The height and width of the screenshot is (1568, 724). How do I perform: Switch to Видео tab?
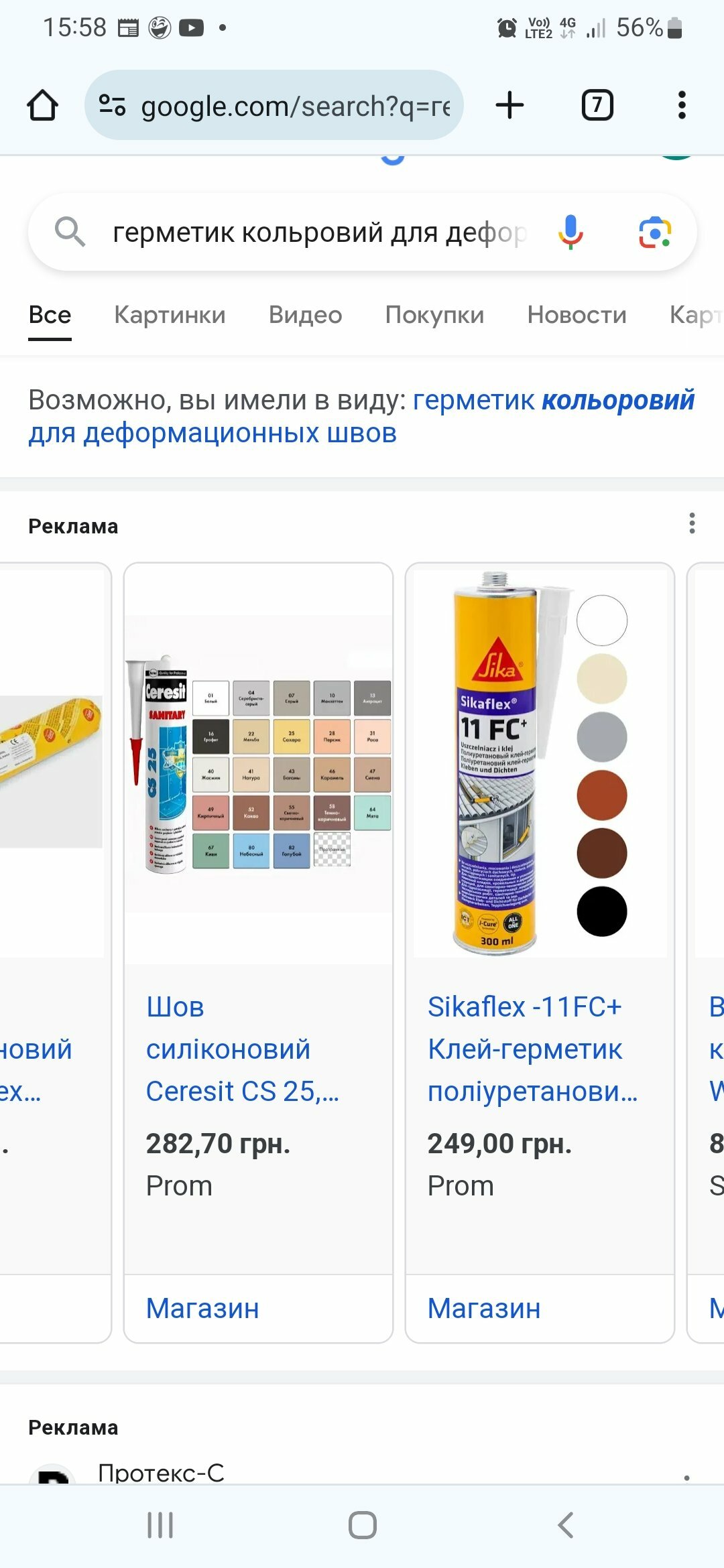point(305,315)
